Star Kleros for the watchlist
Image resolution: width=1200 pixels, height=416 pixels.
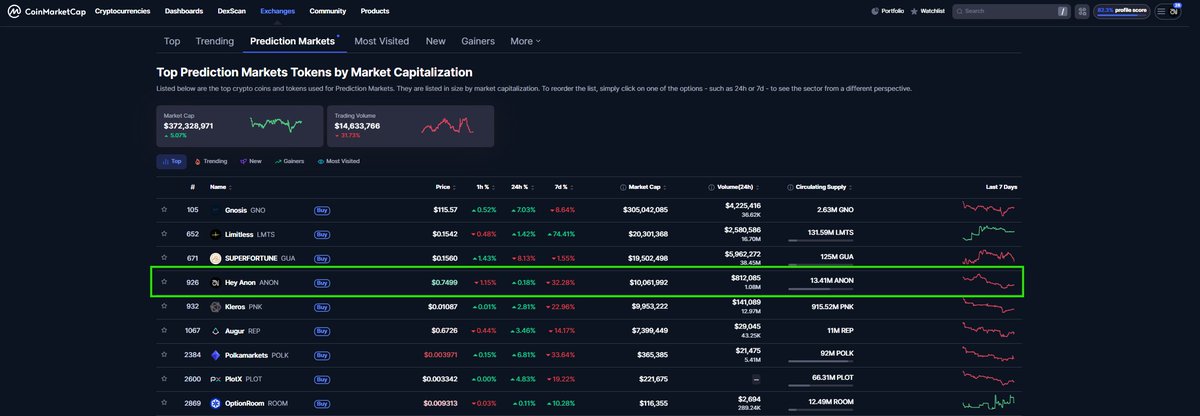click(164, 306)
